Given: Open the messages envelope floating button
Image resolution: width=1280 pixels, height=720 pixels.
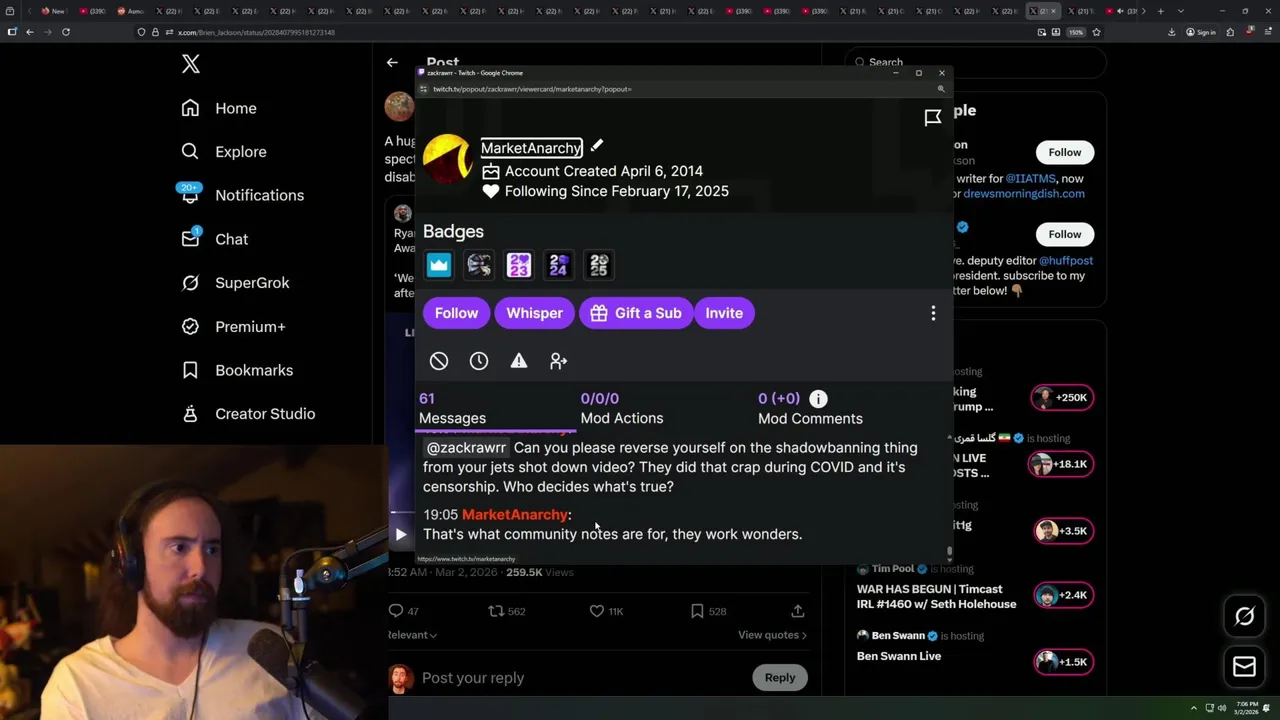Looking at the screenshot, I should click(x=1244, y=666).
